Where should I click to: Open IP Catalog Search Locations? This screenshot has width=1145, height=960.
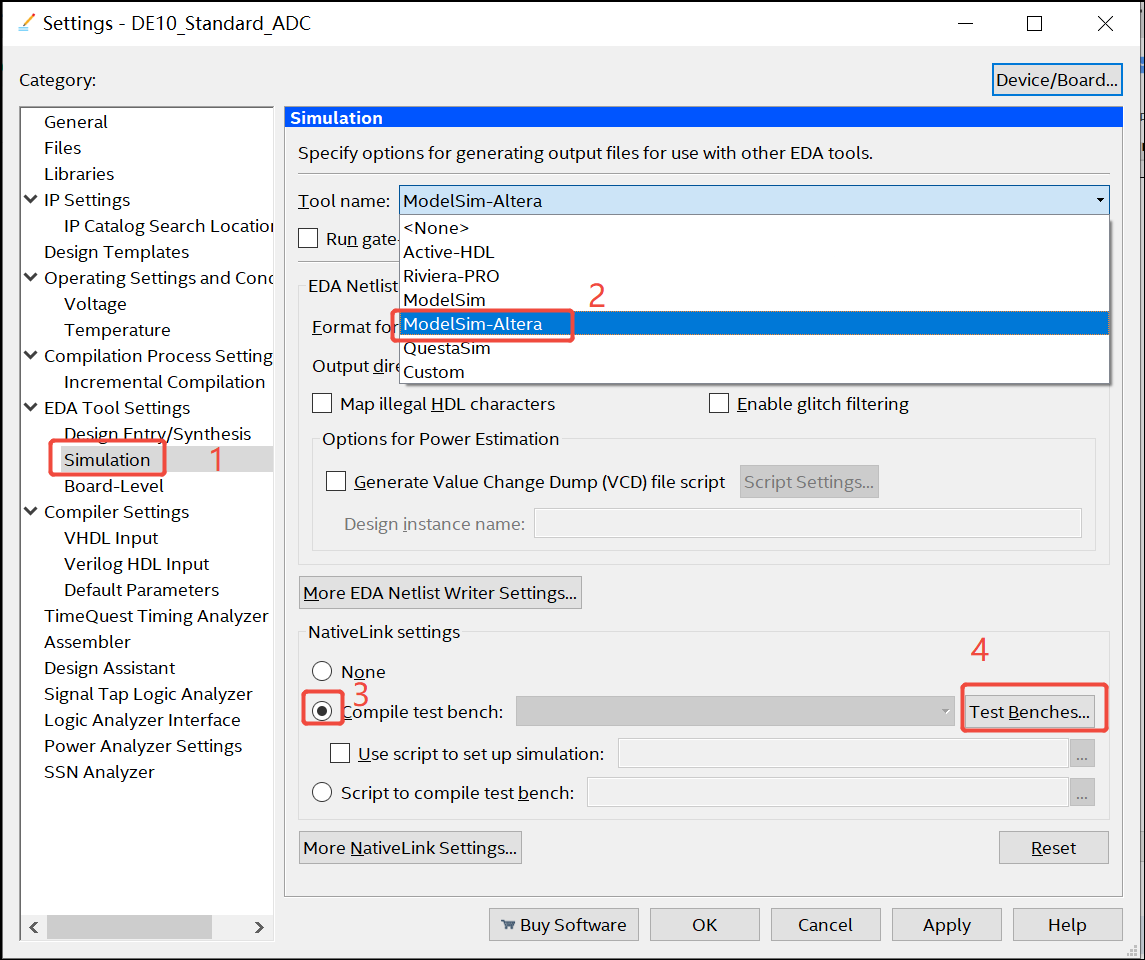pyautogui.click(x=169, y=226)
